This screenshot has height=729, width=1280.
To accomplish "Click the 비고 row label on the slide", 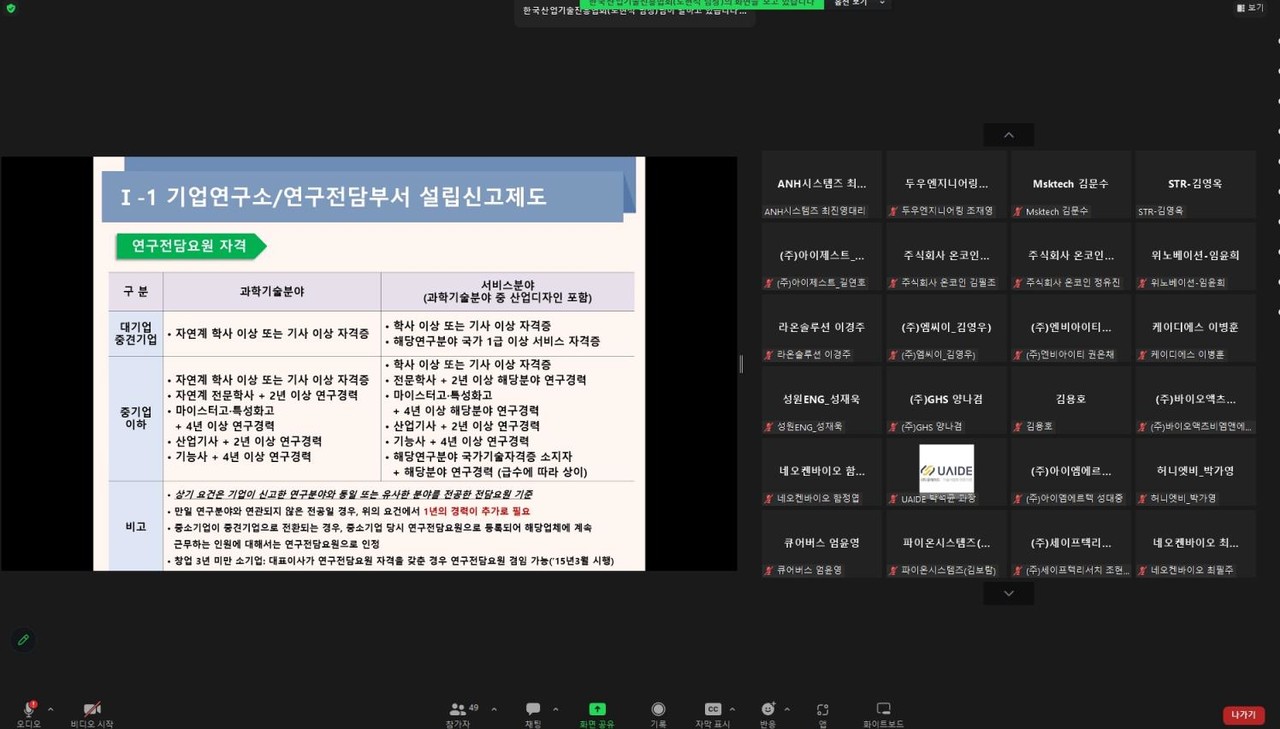I will point(136,526).
